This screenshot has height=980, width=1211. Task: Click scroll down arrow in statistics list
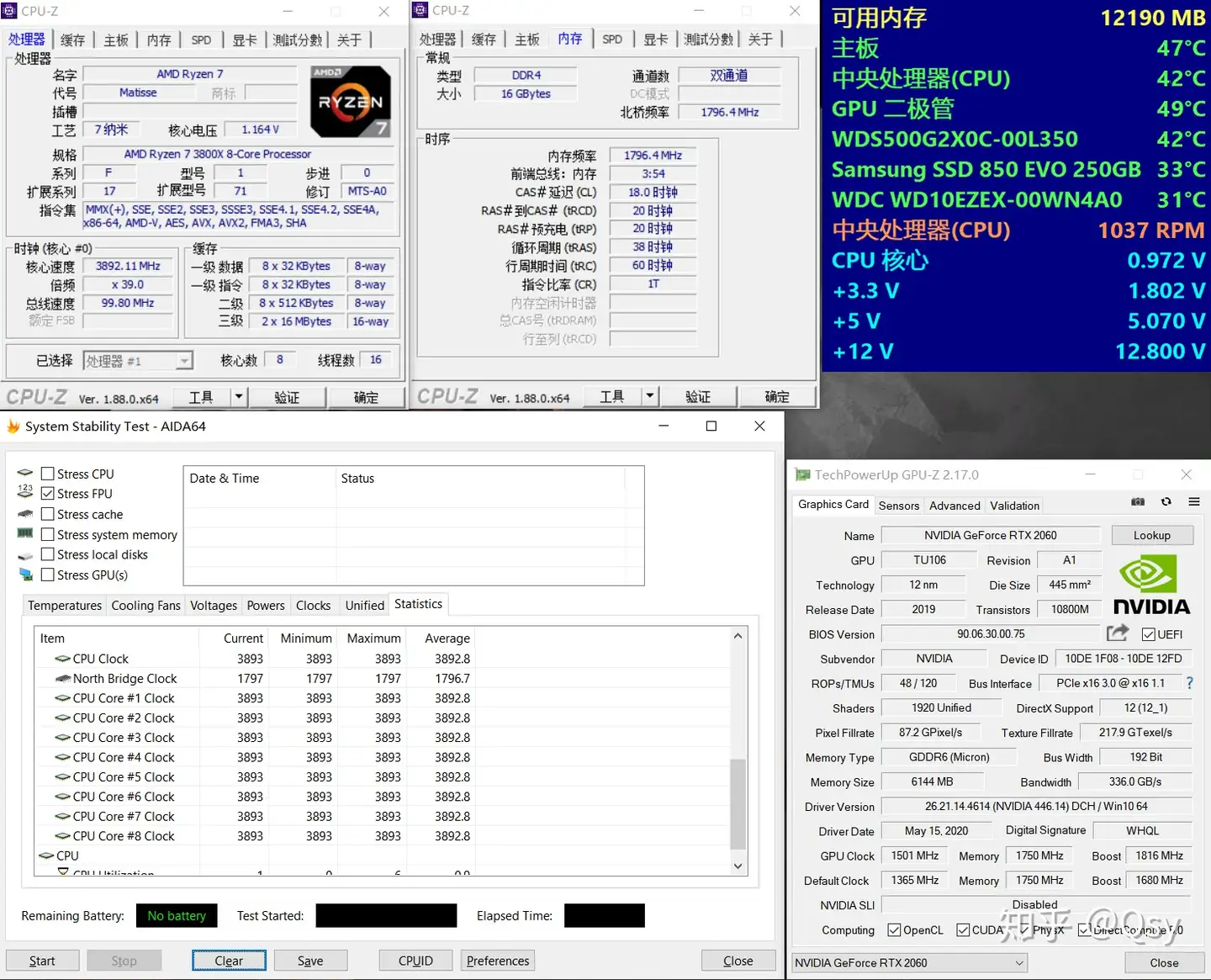click(x=738, y=866)
